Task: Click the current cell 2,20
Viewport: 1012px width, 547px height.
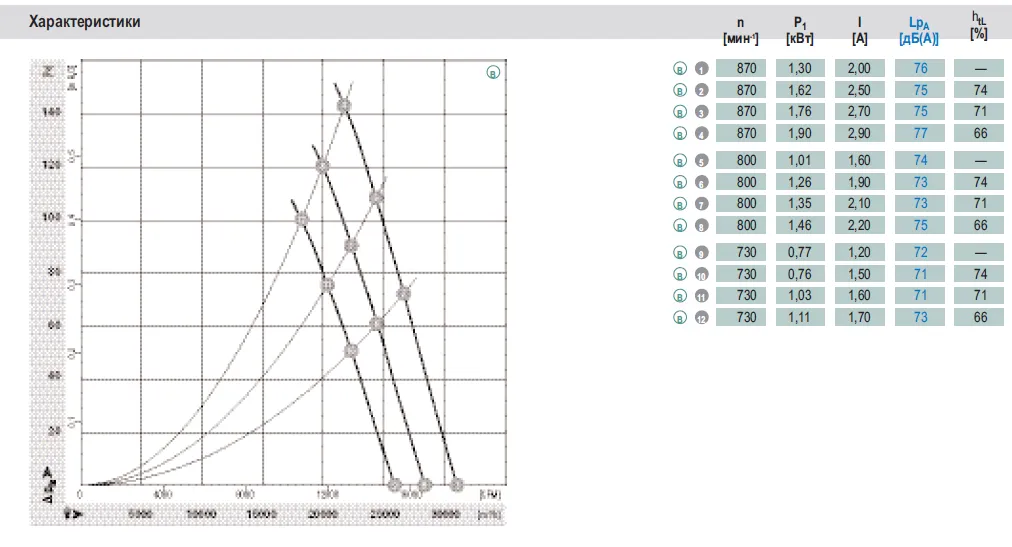Action: pyautogui.click(x=860, y=226)
